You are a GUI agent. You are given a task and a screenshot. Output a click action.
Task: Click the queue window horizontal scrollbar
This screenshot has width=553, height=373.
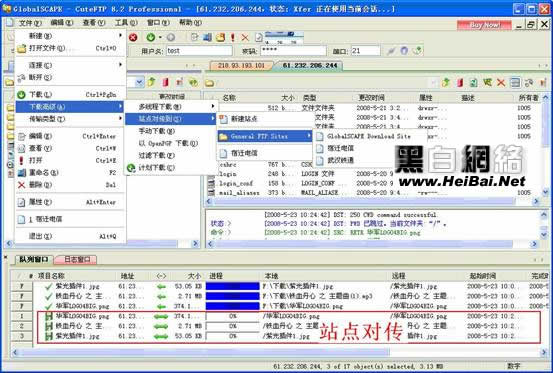(203, 351)
